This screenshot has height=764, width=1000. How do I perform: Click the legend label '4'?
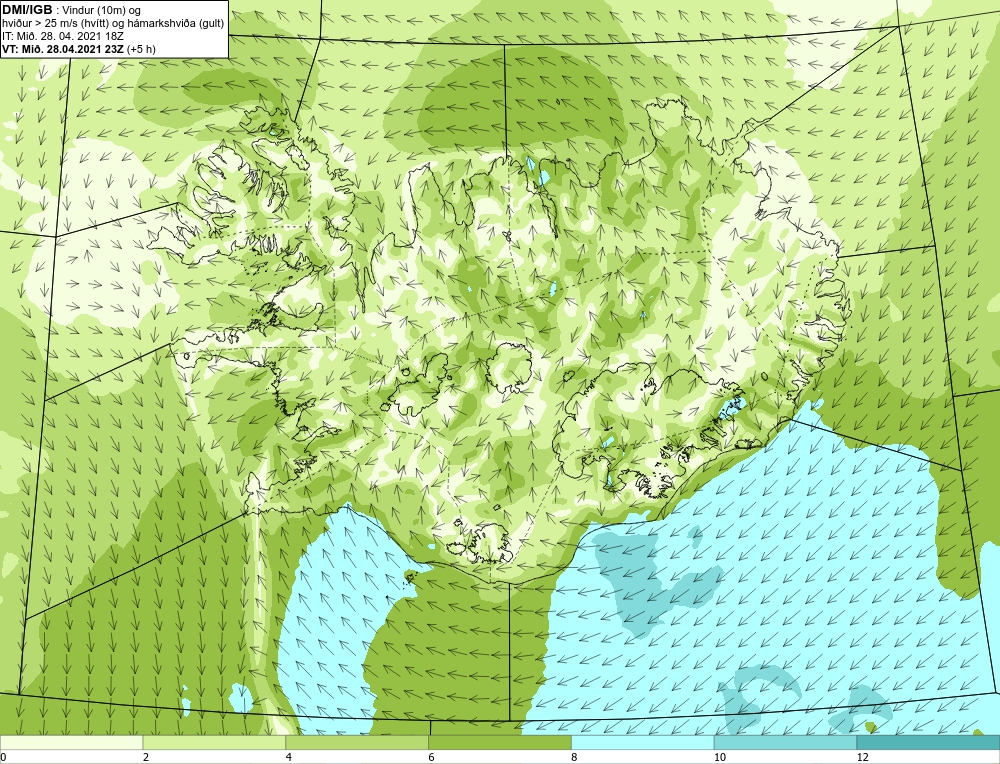click(x=289, y=757)
